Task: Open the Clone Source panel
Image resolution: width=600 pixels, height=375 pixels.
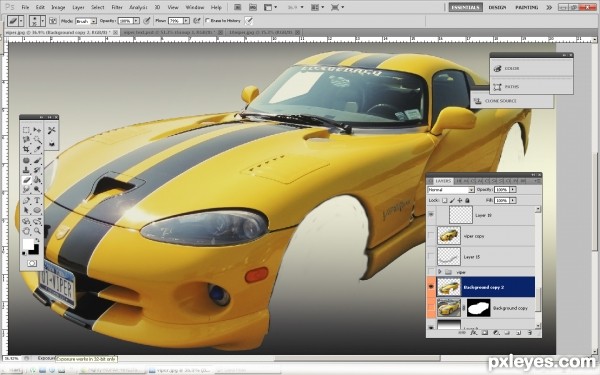Action: [512, 101]
